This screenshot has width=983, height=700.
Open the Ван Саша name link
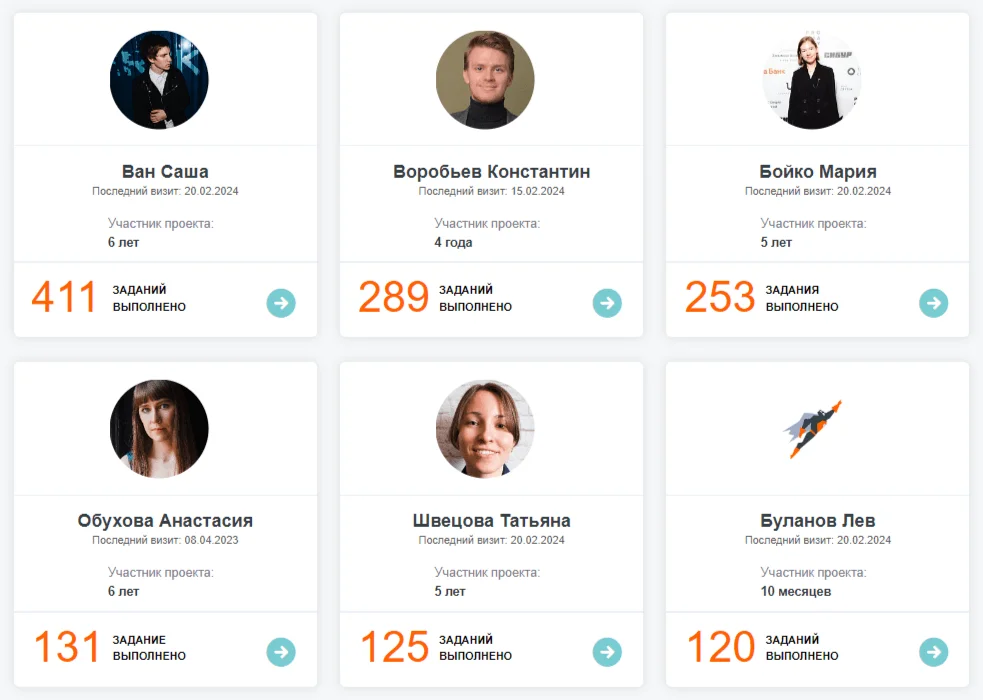pos(165,172)
